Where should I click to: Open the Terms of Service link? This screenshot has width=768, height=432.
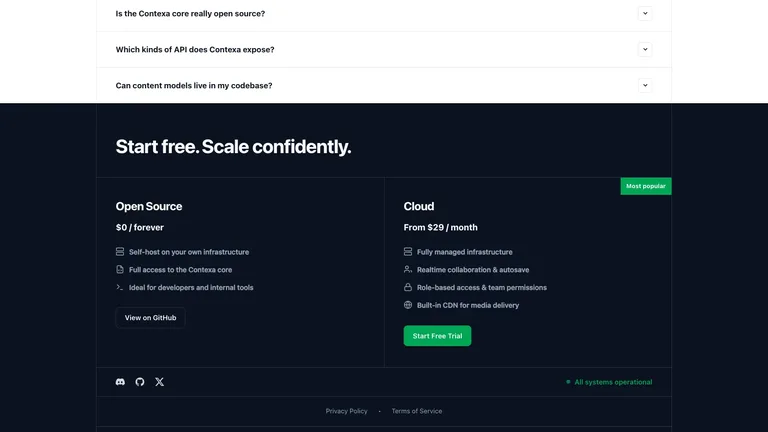pyautogui.click(x=417, y=411)
